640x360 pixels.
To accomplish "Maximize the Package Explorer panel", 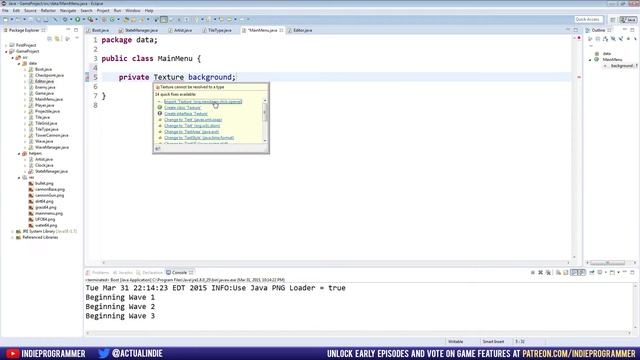I will pos(76,30).
